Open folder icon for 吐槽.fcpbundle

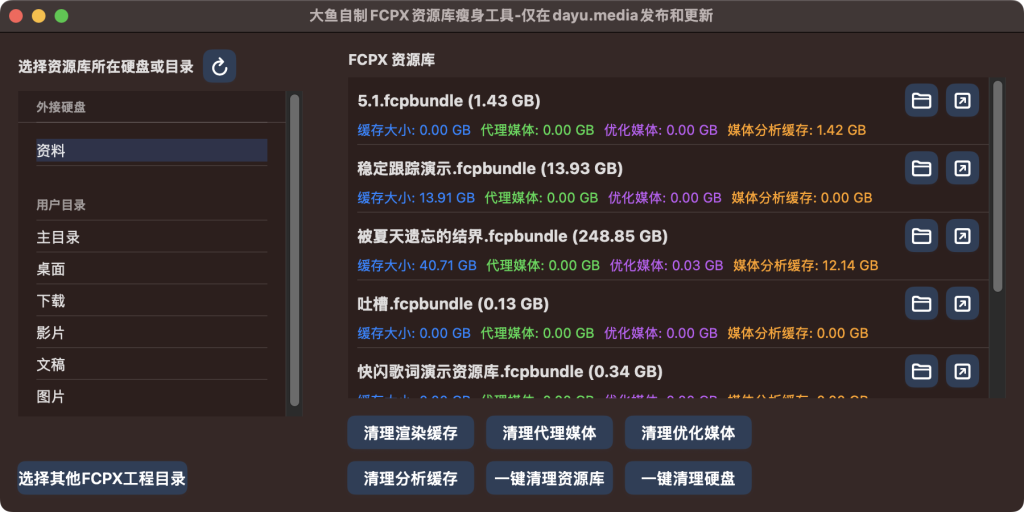pyautogui.click(x=921, y=303)
